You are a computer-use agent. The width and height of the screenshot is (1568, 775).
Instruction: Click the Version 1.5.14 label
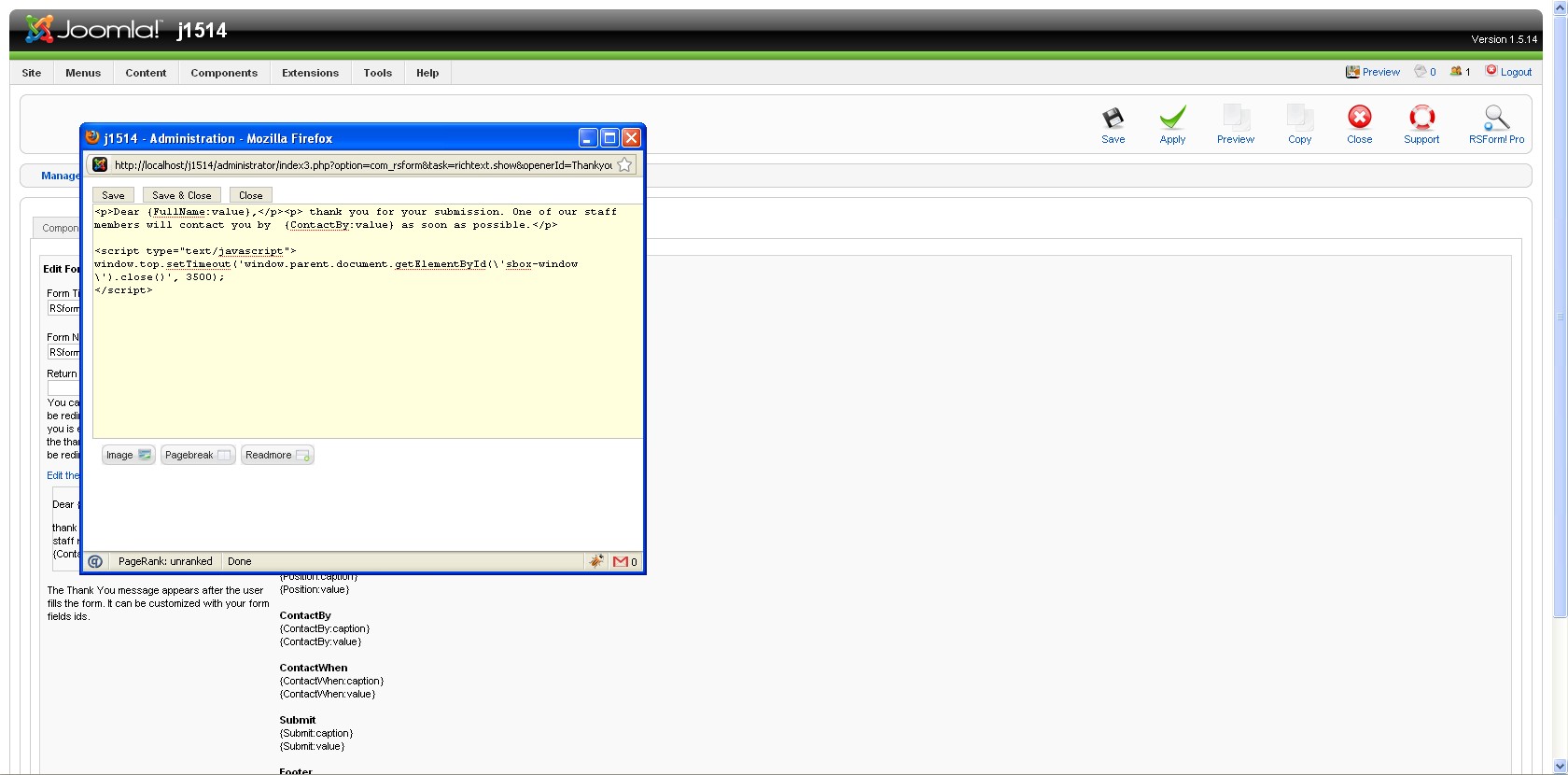click(1504, 39)
